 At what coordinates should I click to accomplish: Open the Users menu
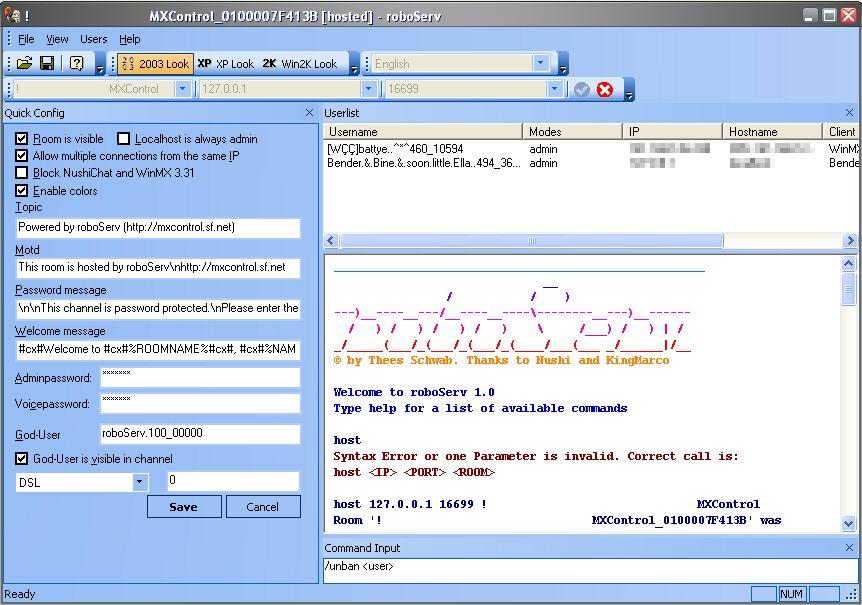93,39
